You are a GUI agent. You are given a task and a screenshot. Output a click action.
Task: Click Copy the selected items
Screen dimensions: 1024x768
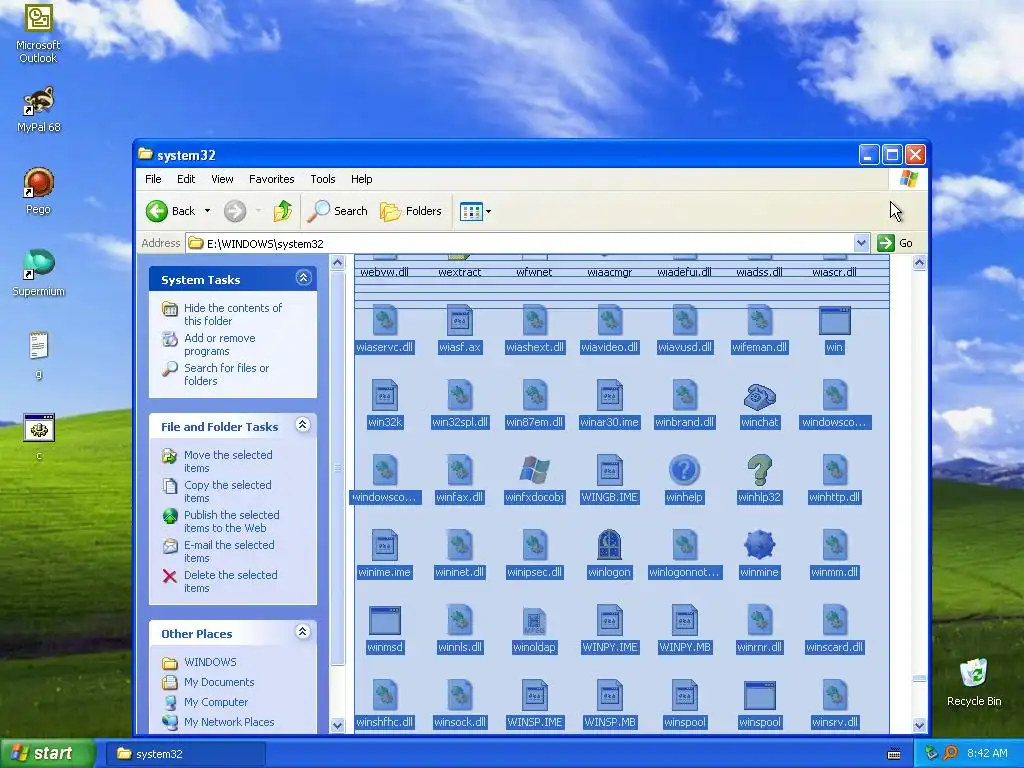click(227, 491)
